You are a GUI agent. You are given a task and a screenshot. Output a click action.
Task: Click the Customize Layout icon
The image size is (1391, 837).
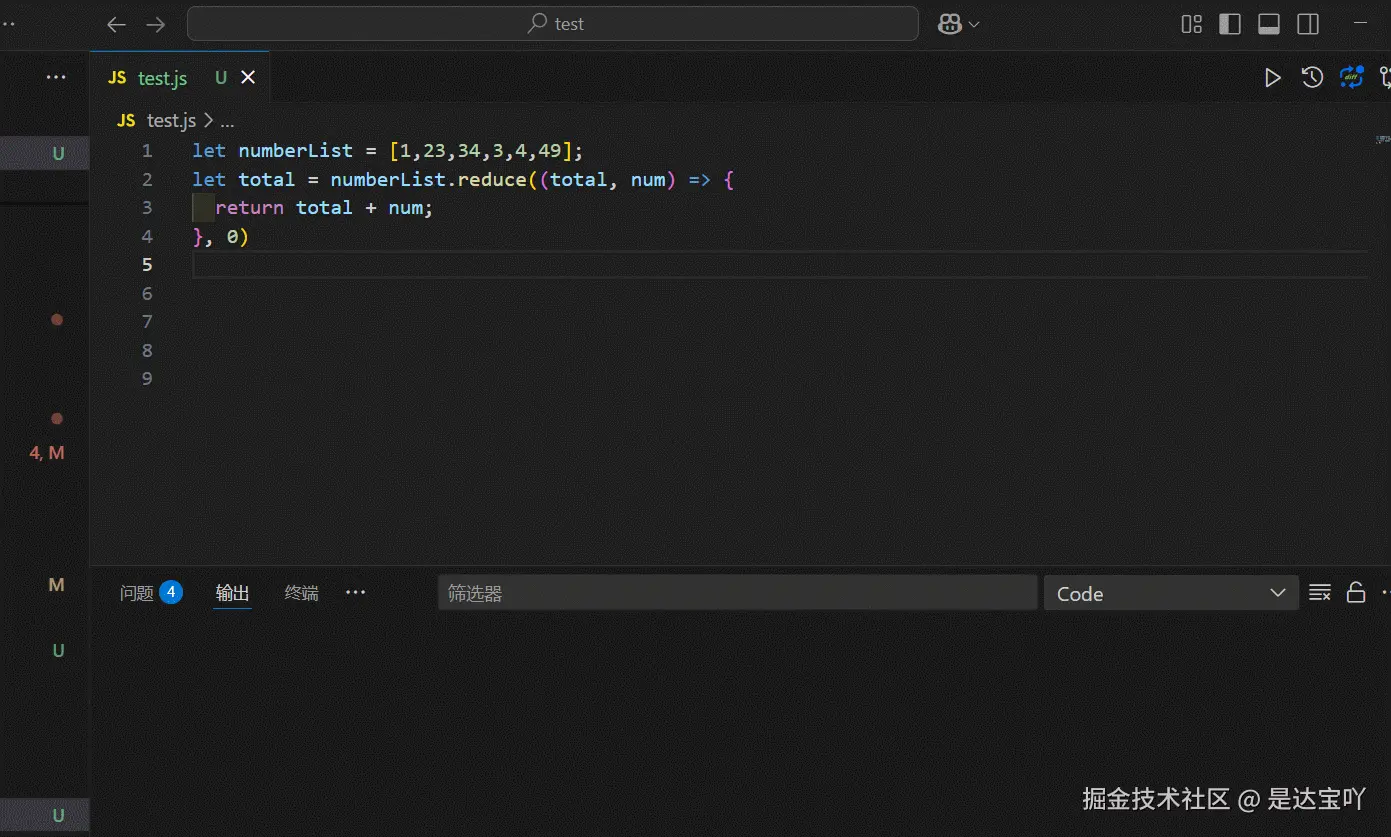1190,23
